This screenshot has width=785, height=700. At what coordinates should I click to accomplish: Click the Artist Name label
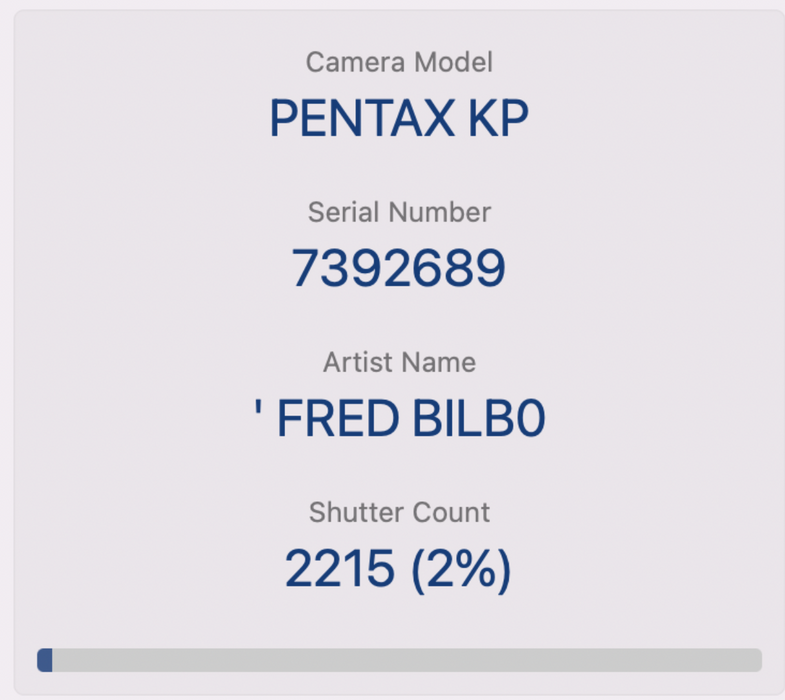(x=399, y=362)
